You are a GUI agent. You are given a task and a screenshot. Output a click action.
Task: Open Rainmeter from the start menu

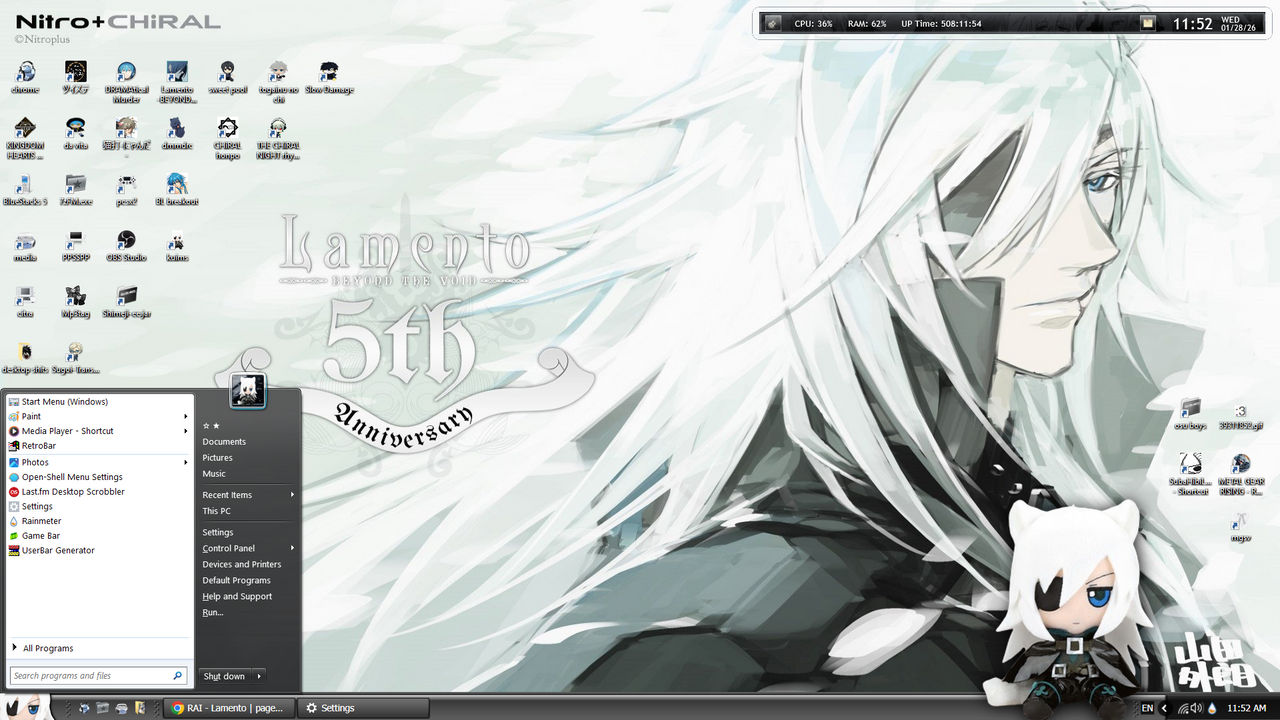(98, 521)
